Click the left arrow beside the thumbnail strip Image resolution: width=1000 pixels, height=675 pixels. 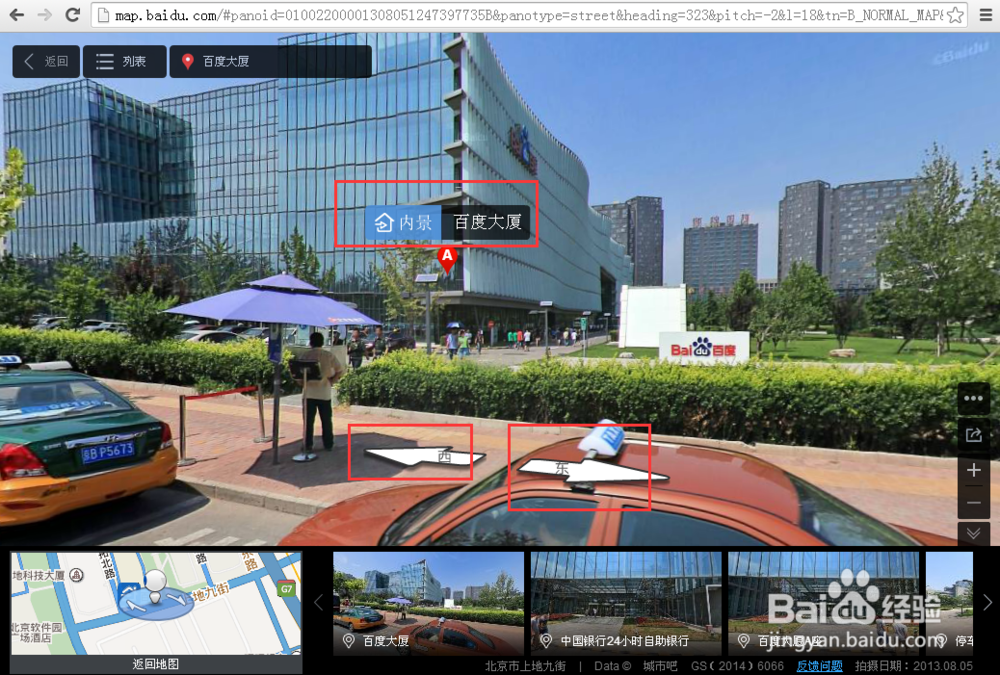coord(318,602)
